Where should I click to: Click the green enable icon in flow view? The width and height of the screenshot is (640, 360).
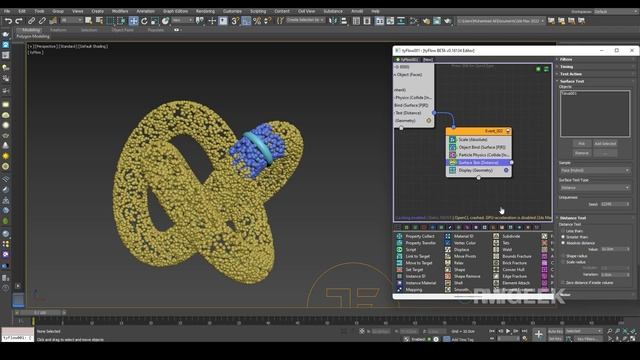538,69
